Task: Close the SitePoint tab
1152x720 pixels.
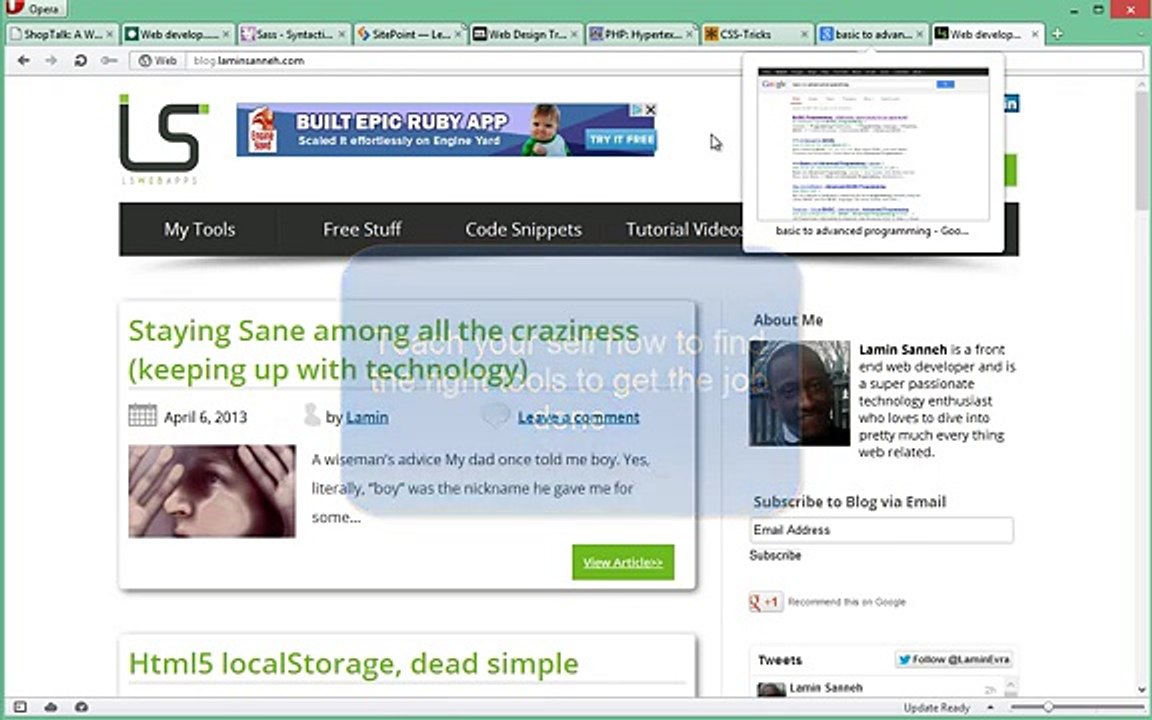Action: (458, 34)
